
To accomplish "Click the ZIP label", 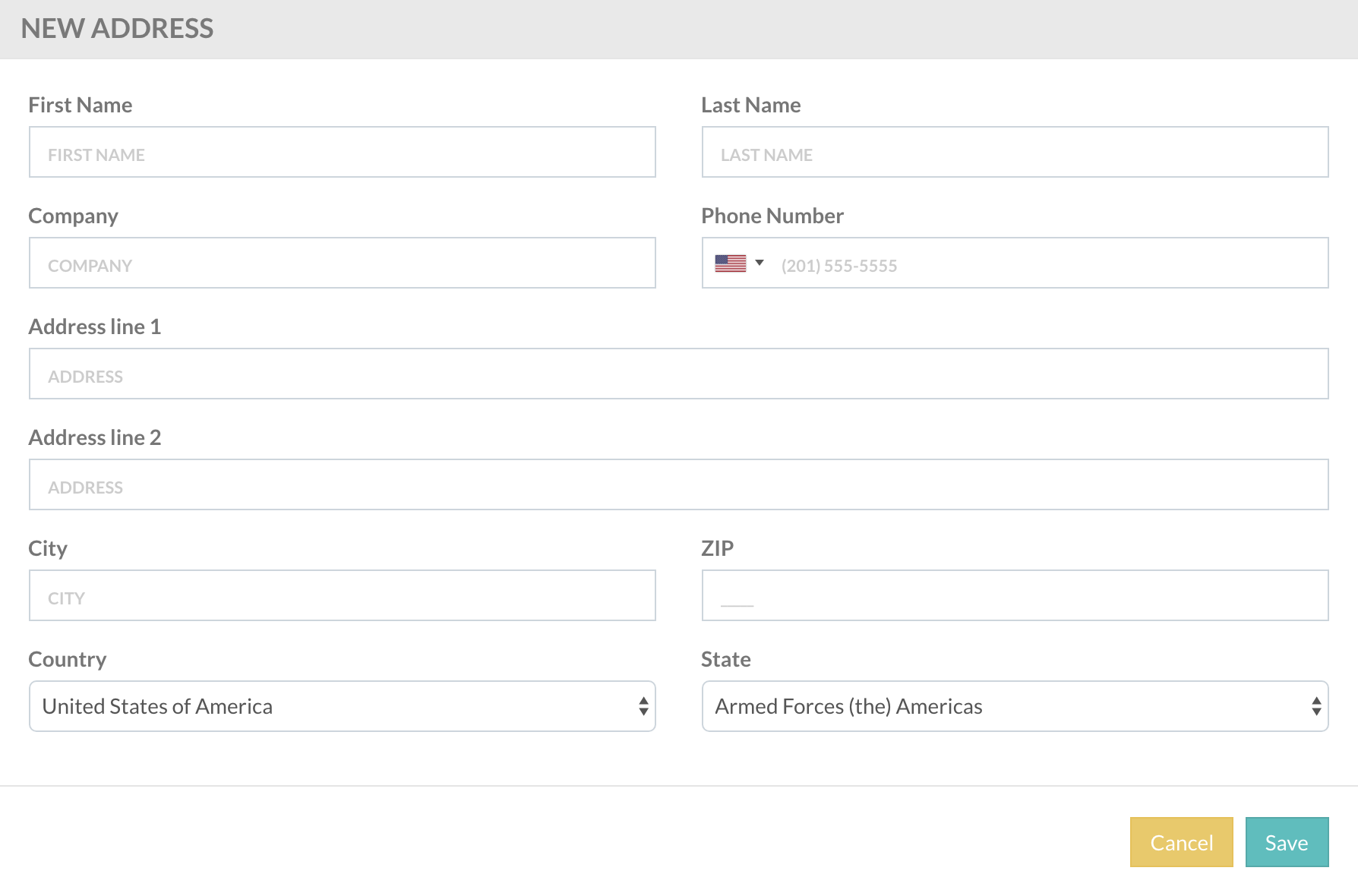I will pyautogui.click(x=717, y=548).
